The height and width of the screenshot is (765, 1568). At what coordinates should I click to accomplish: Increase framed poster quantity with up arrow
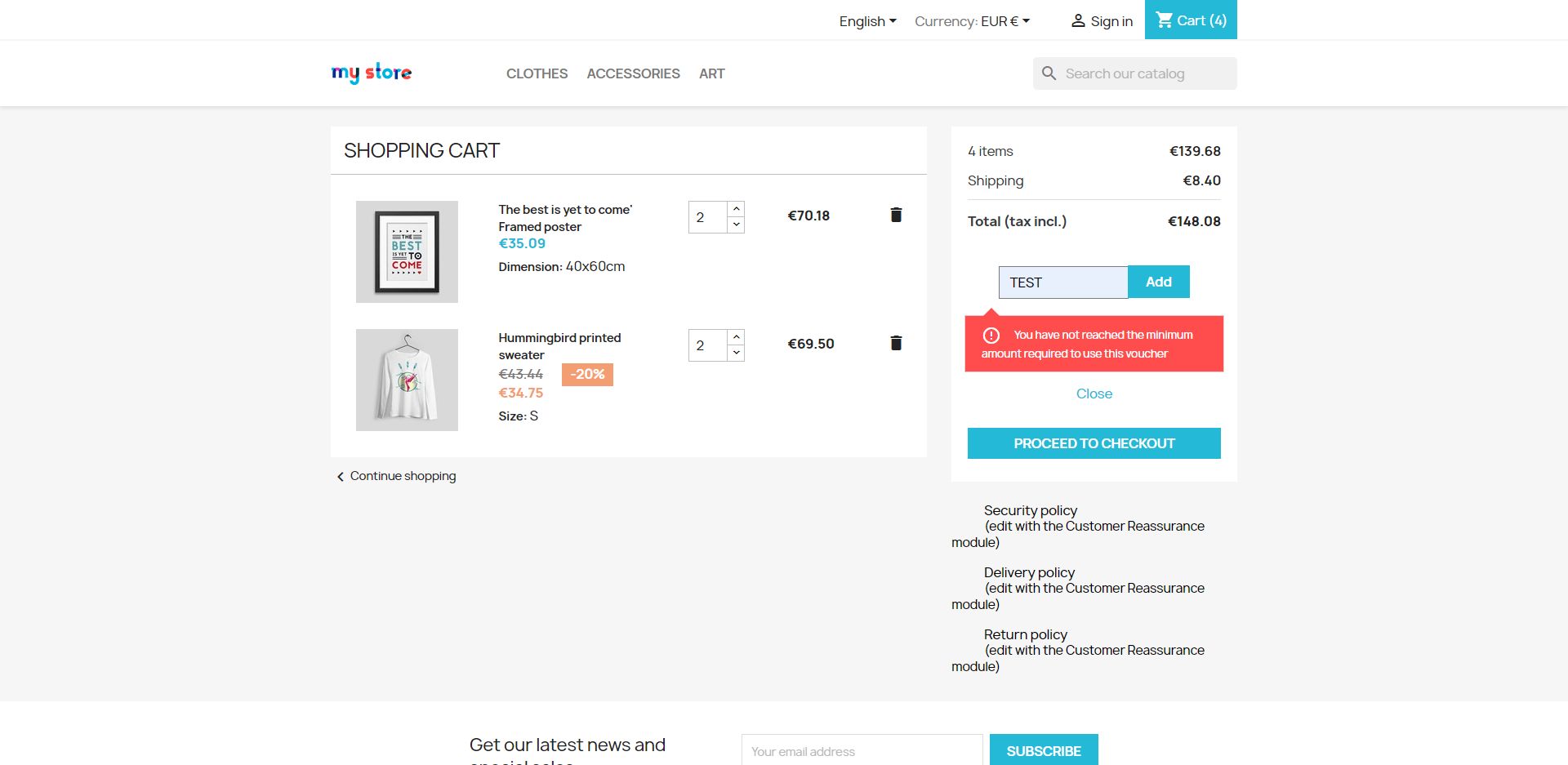pos(736,209)
